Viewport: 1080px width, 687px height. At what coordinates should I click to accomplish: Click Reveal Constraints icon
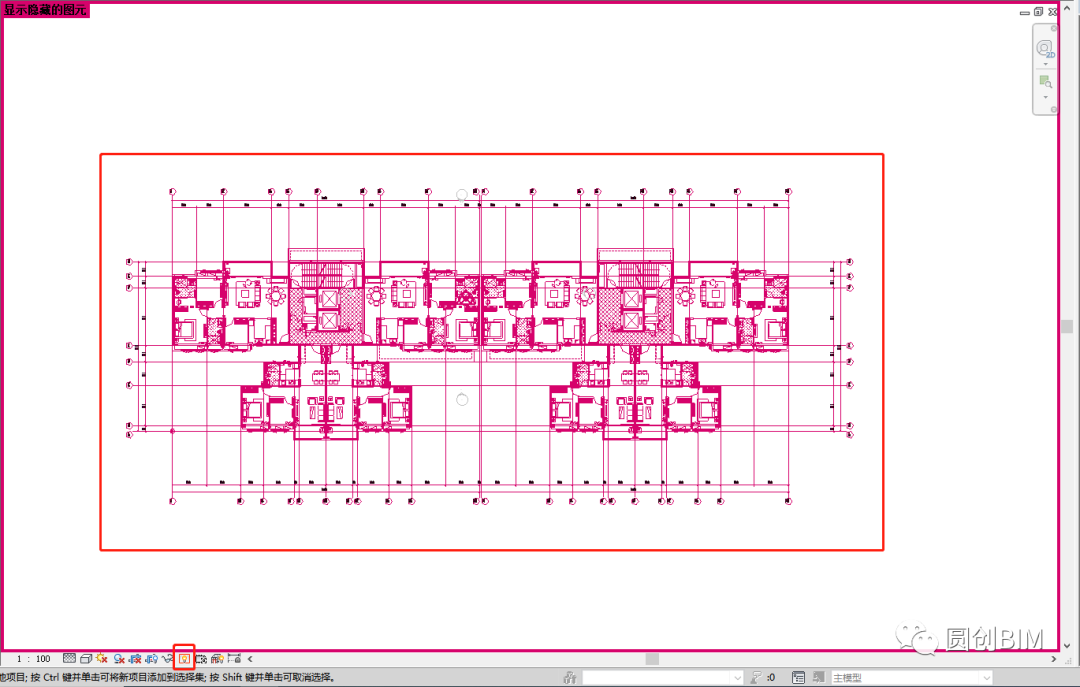coord(234,659)
